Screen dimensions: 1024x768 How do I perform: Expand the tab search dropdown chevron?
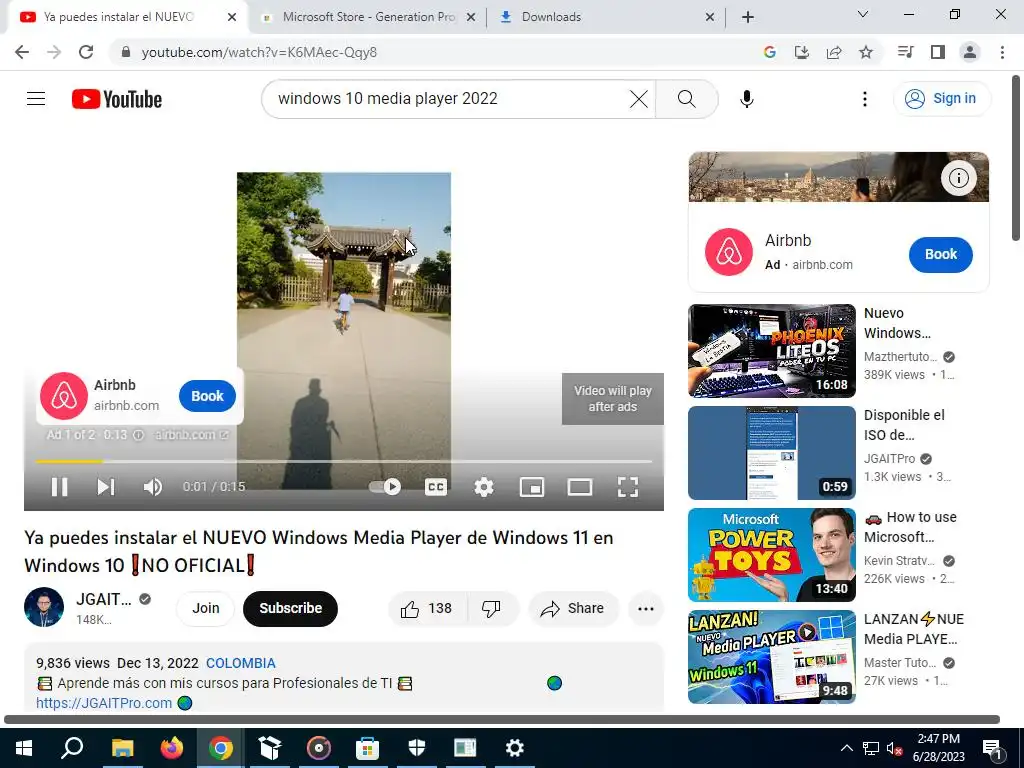(863, 14)
